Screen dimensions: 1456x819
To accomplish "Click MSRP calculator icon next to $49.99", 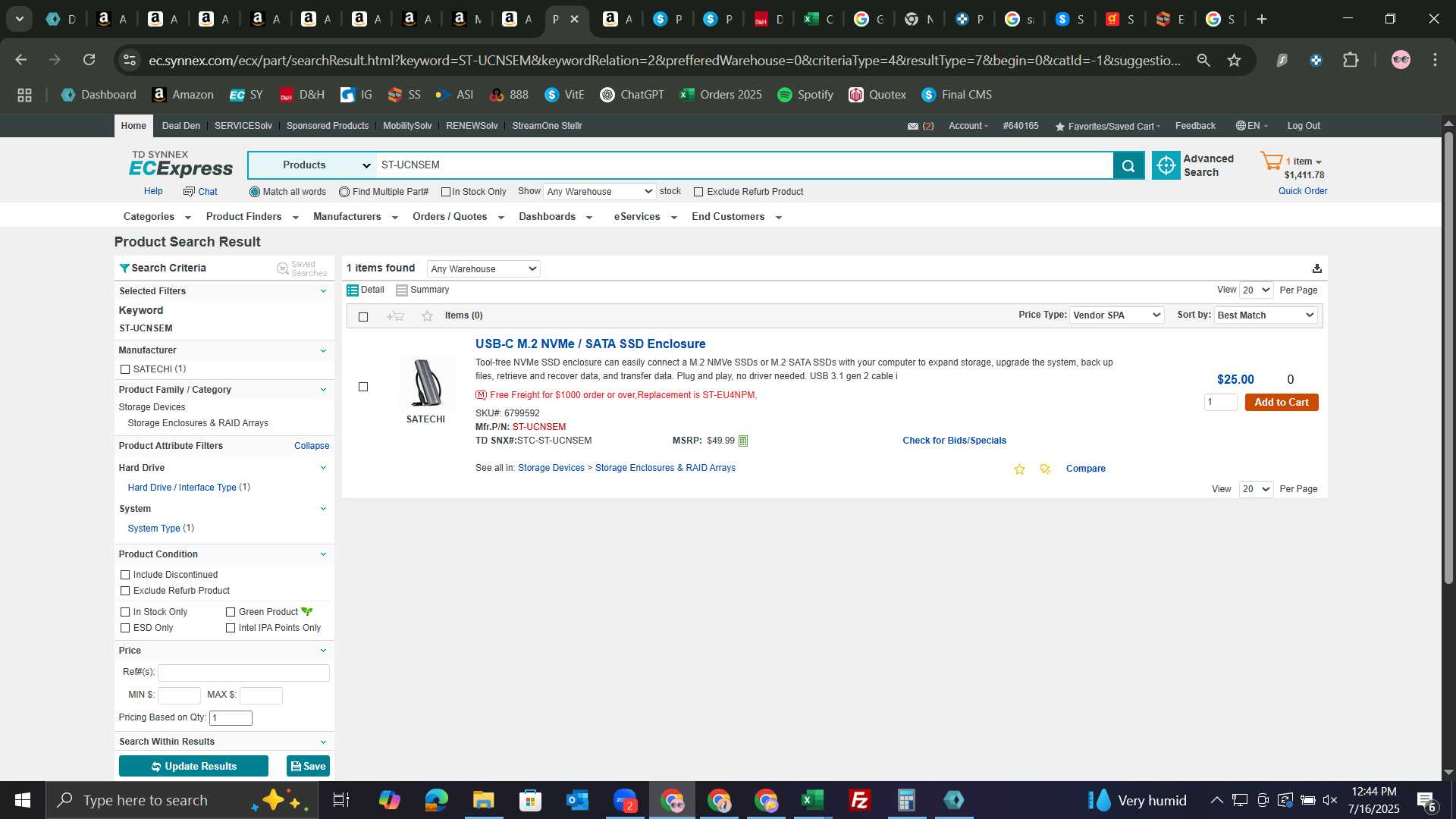I will [x=743, y=441].
